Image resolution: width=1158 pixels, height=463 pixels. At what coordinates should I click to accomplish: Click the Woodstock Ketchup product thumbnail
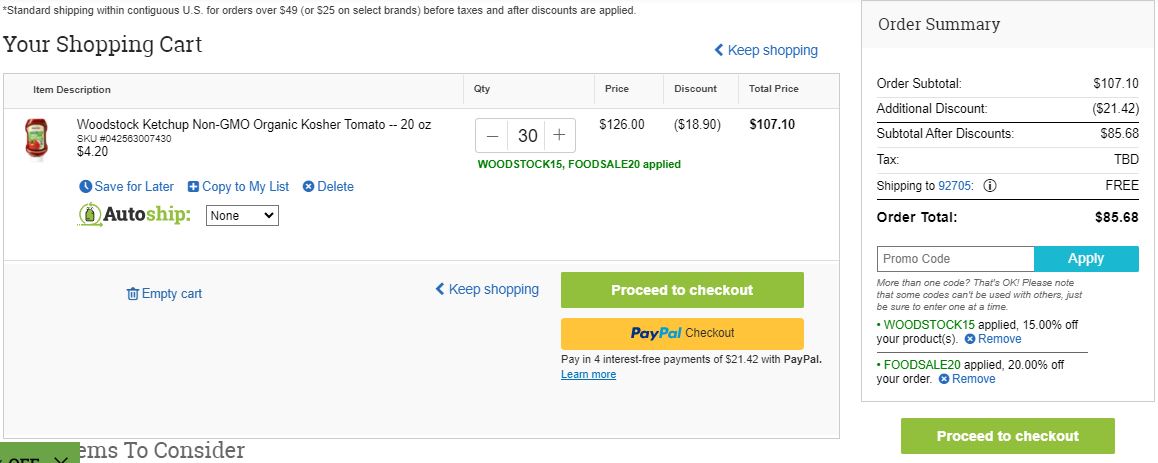tap(36, 140)
